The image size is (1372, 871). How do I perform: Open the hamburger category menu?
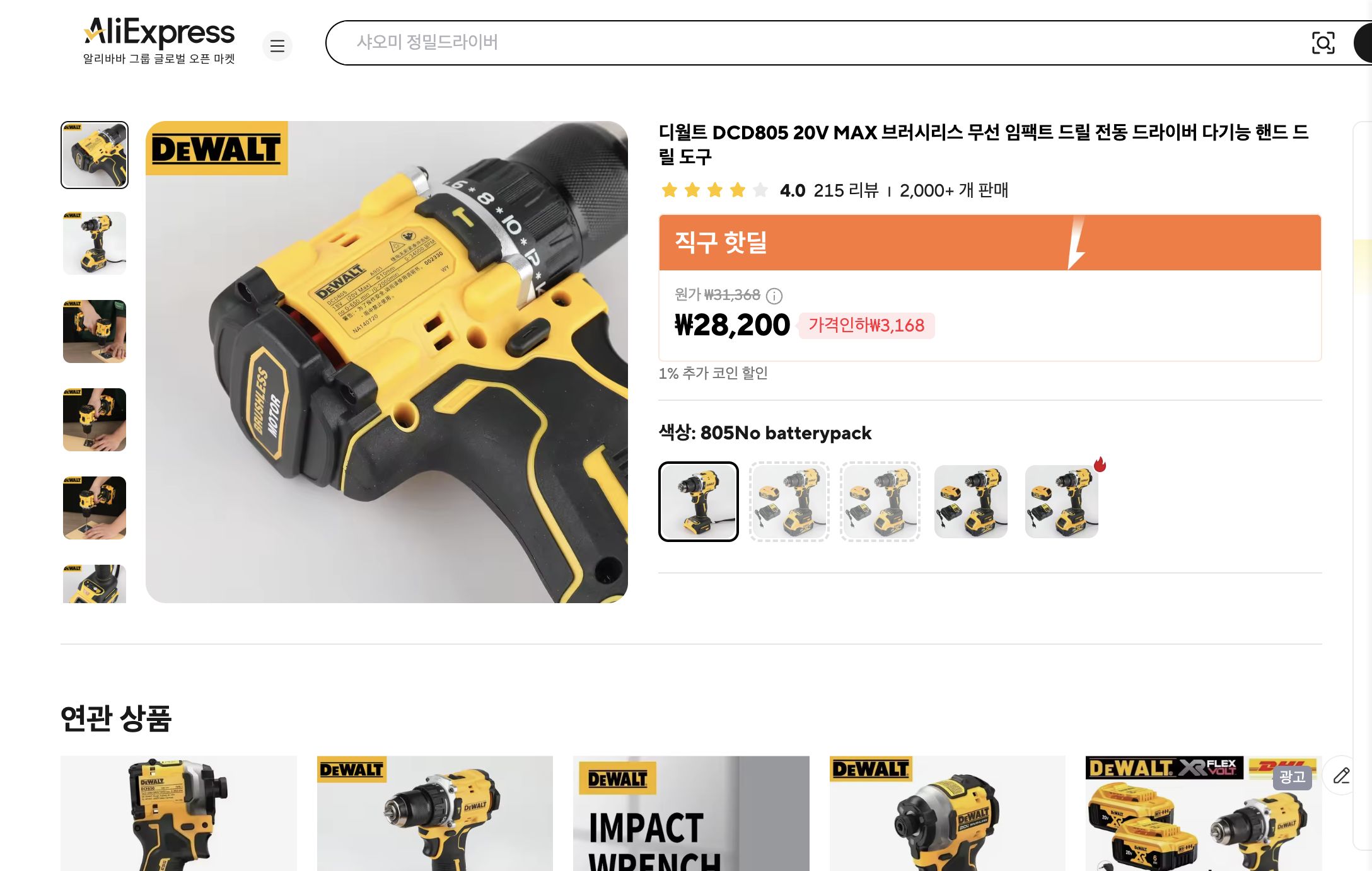[x=277, y=45]
